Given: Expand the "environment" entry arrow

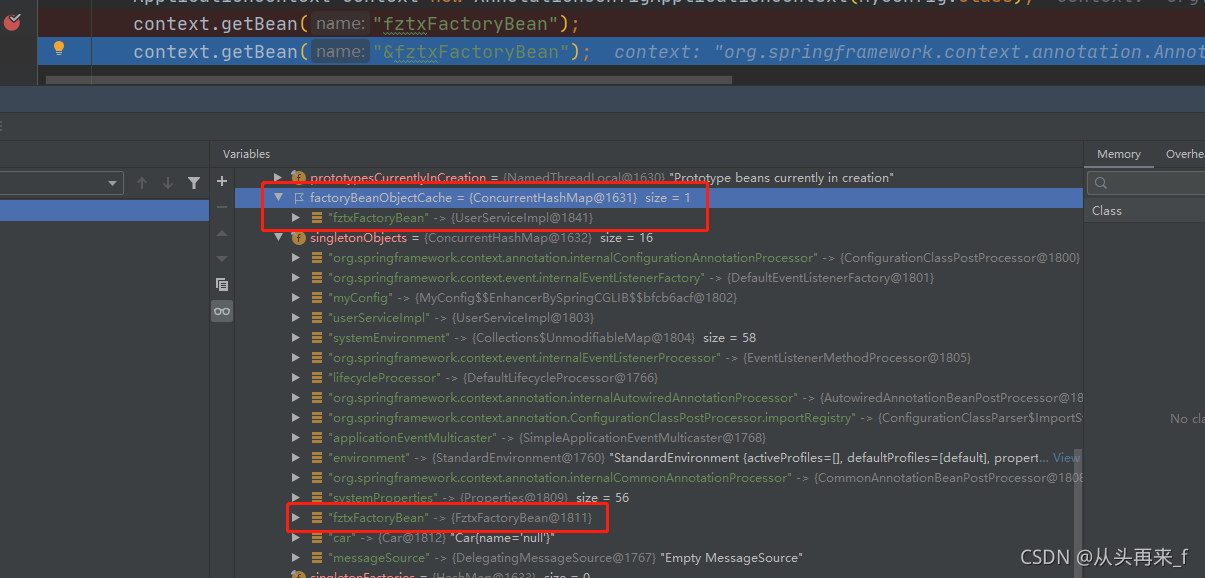Looking at the screenshot, I should (x=296, y=458).
